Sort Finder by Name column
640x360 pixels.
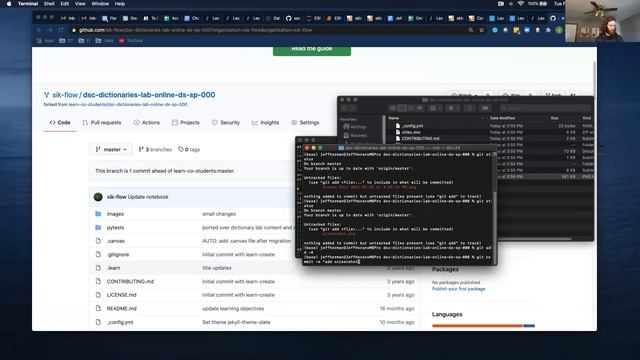[394, 118]
